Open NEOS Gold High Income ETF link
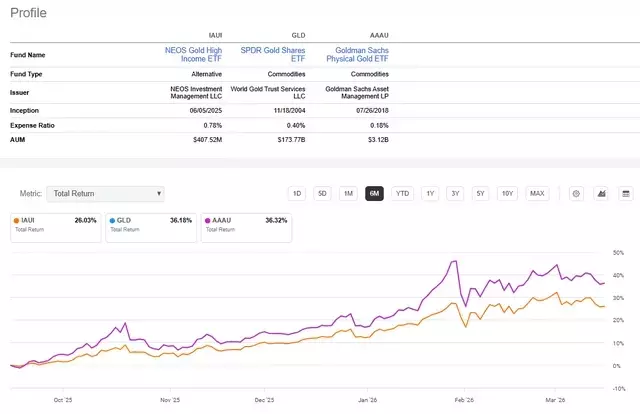The height and width of the screenshot is (414, 640). tap(193, 55)
